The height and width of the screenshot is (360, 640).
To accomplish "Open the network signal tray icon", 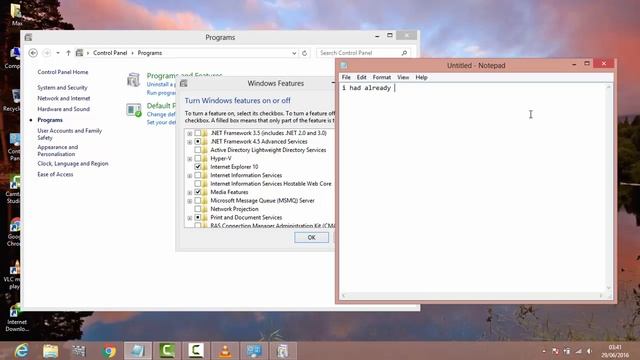I will pos(578,351).
